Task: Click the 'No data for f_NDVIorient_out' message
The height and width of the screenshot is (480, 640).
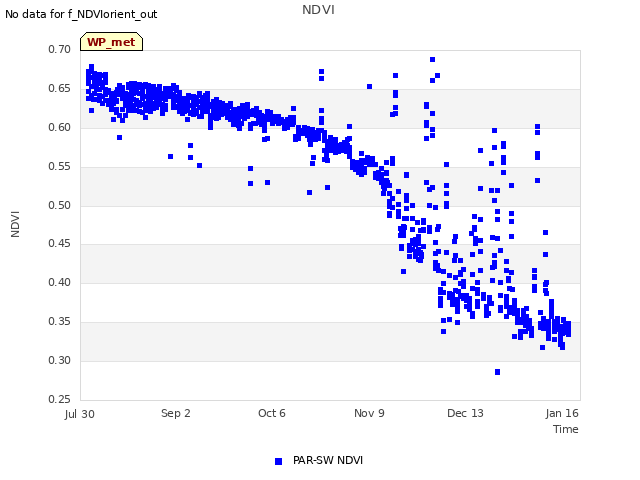Action: (81, 14)
